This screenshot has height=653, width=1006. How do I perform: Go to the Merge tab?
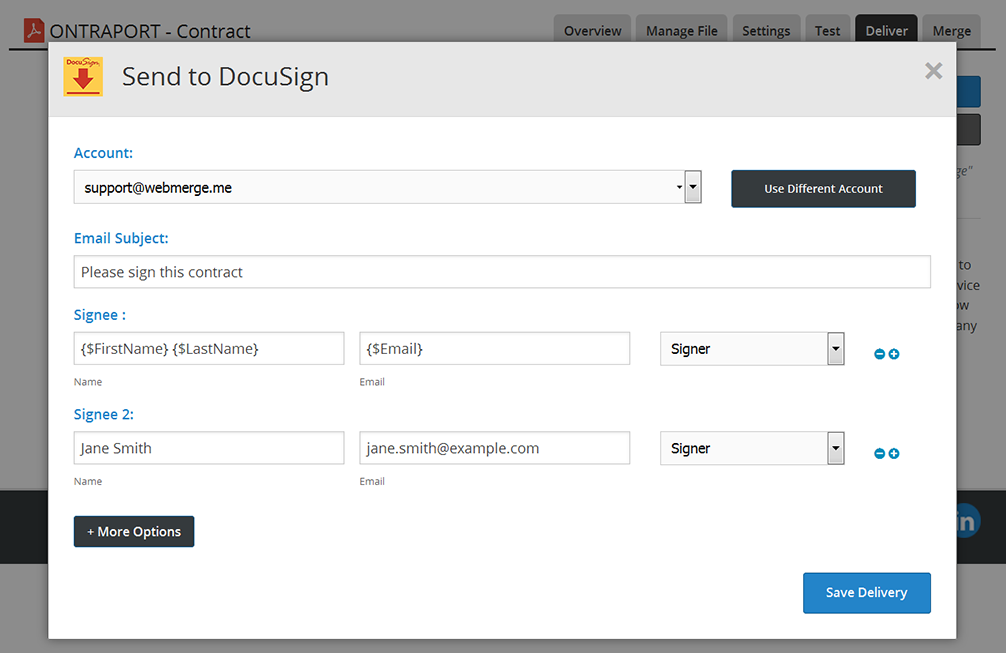tap(951, 31)
